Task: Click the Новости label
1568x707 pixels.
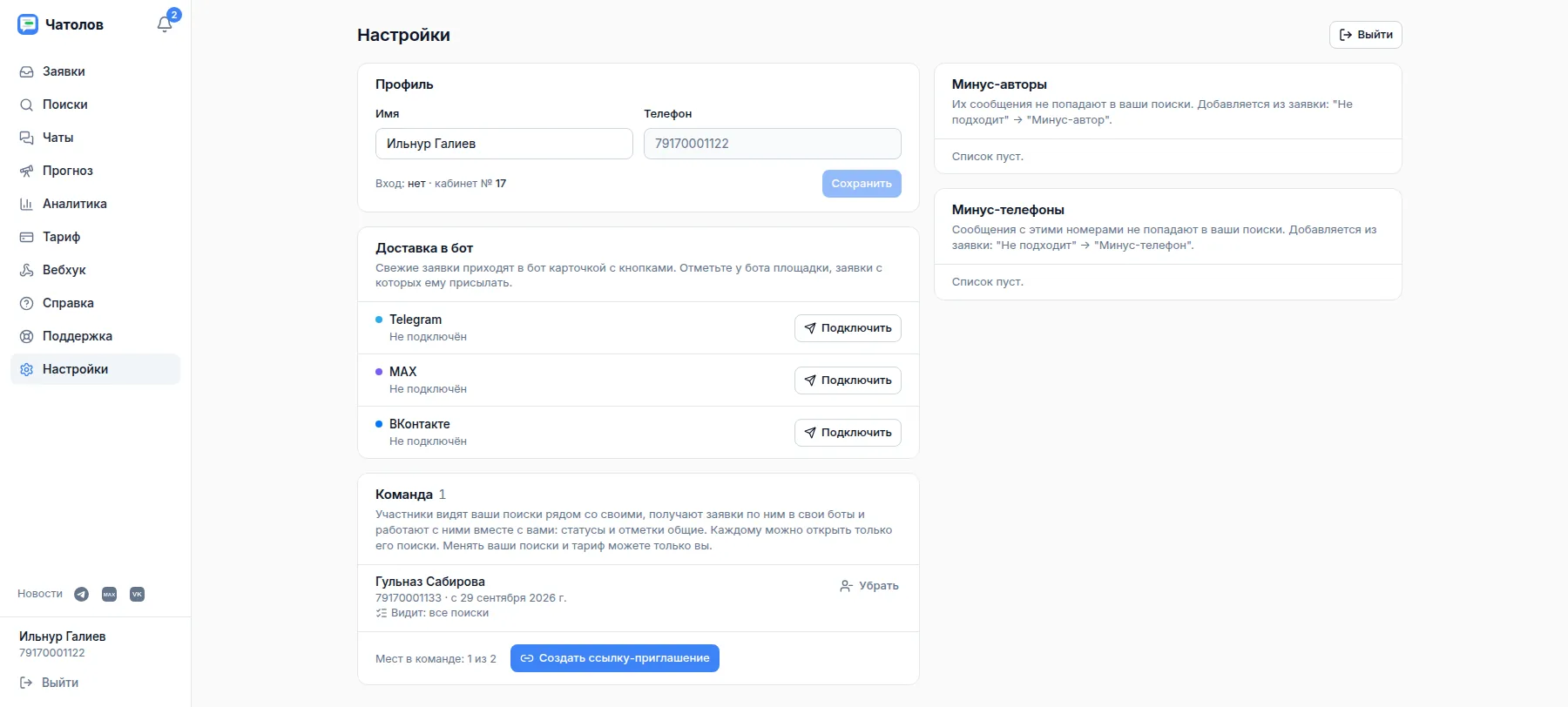Action: (40, 594)
